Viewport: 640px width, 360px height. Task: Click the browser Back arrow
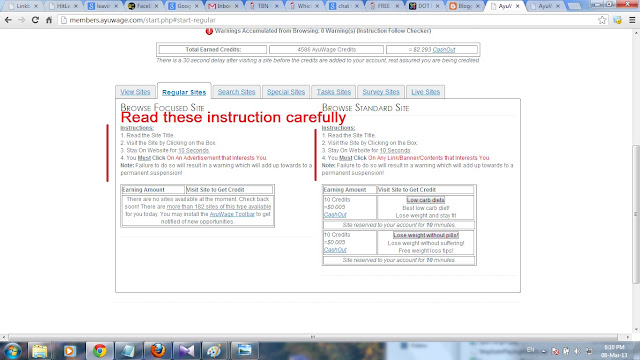coord(8,20)
